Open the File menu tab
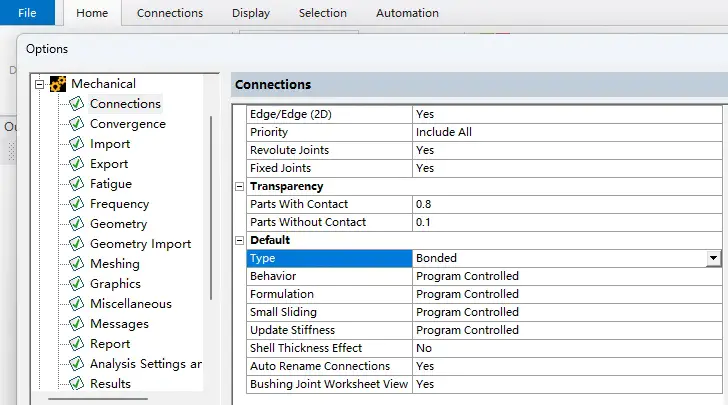728x405 pixels. (x=27, y=13)
